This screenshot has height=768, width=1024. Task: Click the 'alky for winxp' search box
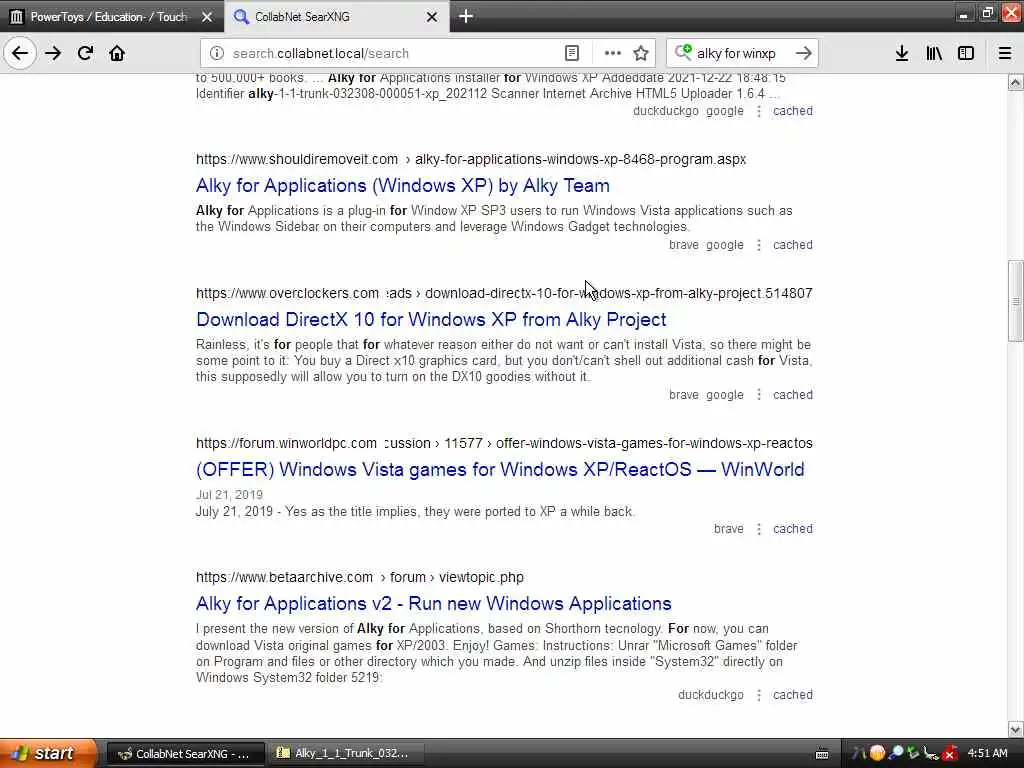pos(742,54)
